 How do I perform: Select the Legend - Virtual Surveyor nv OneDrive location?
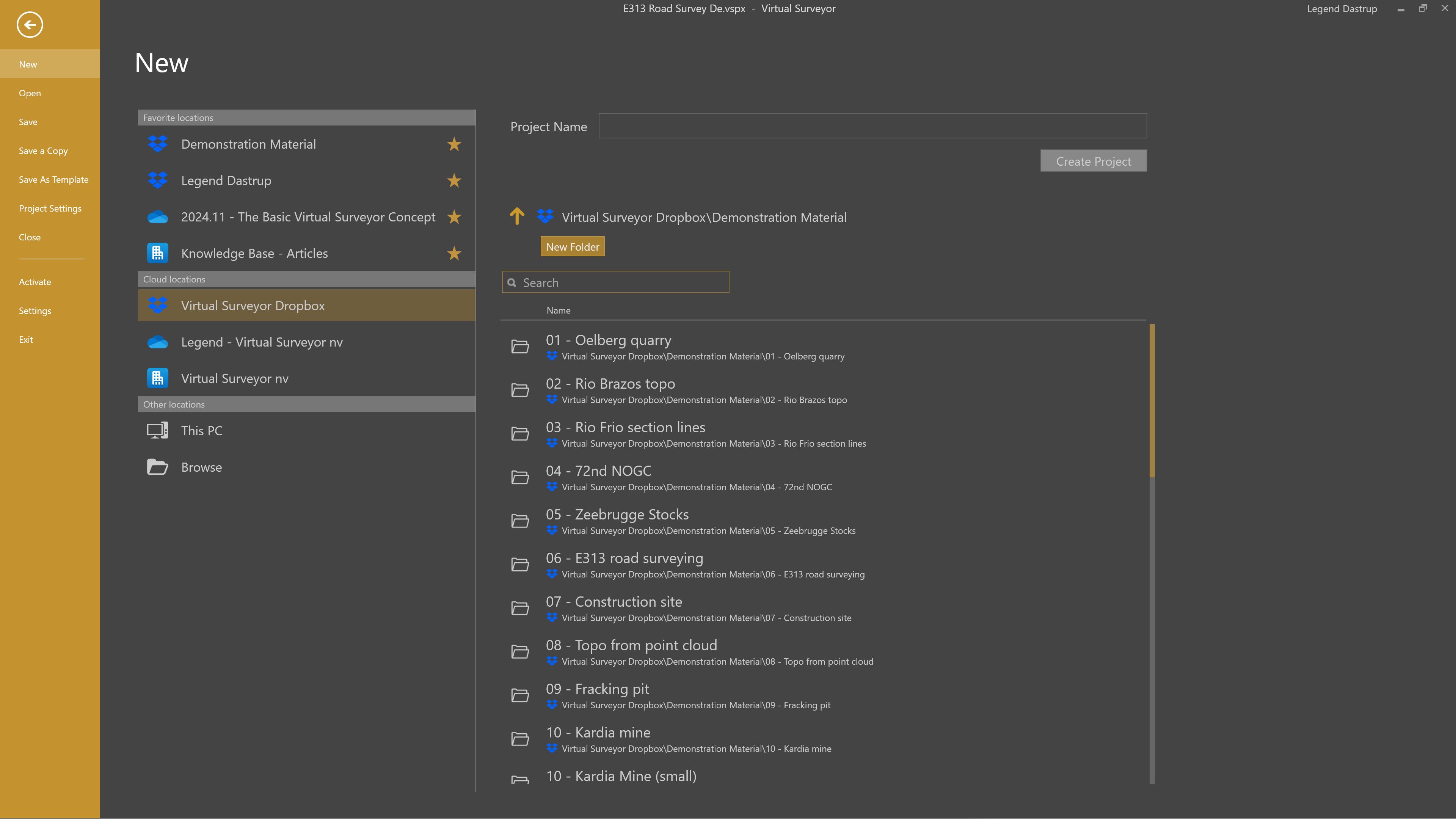point(262,342)
